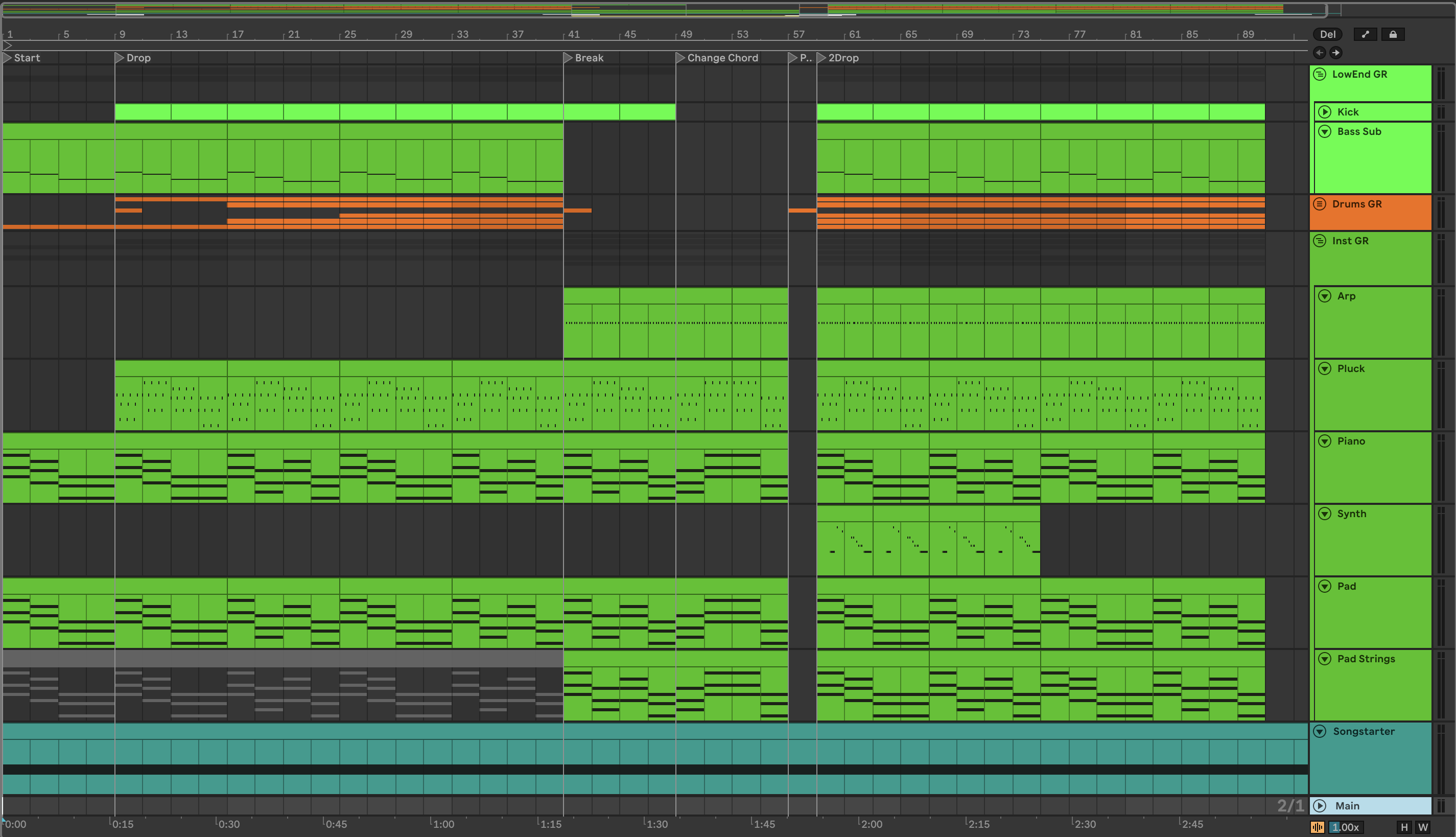1456x837 pixels.
Task: Toggle the automation lock padlock button
Action: (1393, 35)
